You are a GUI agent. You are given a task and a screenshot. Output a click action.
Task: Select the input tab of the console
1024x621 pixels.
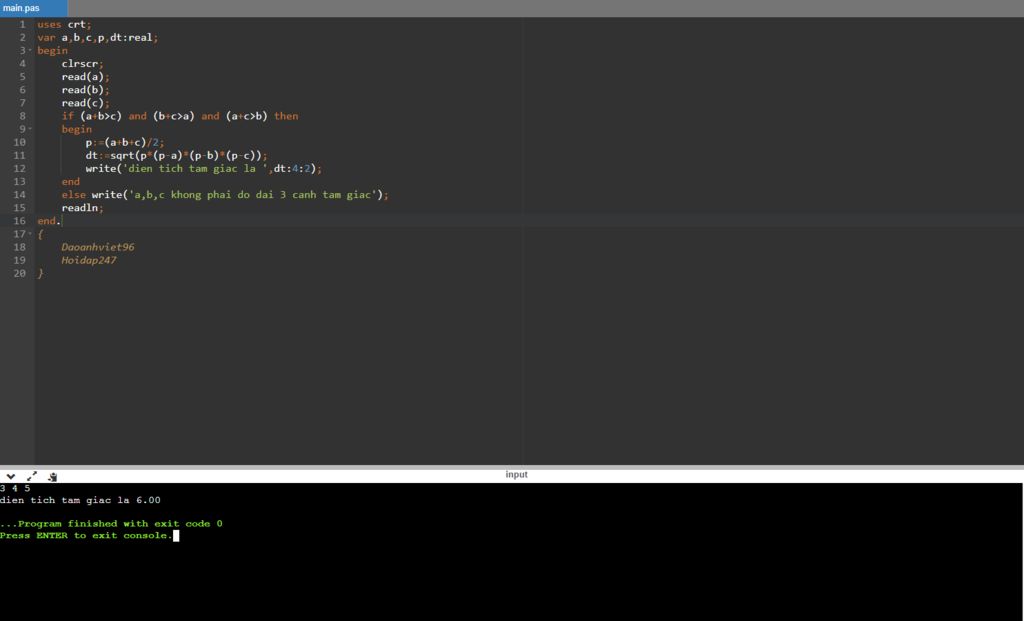click(x=516, y=475)
